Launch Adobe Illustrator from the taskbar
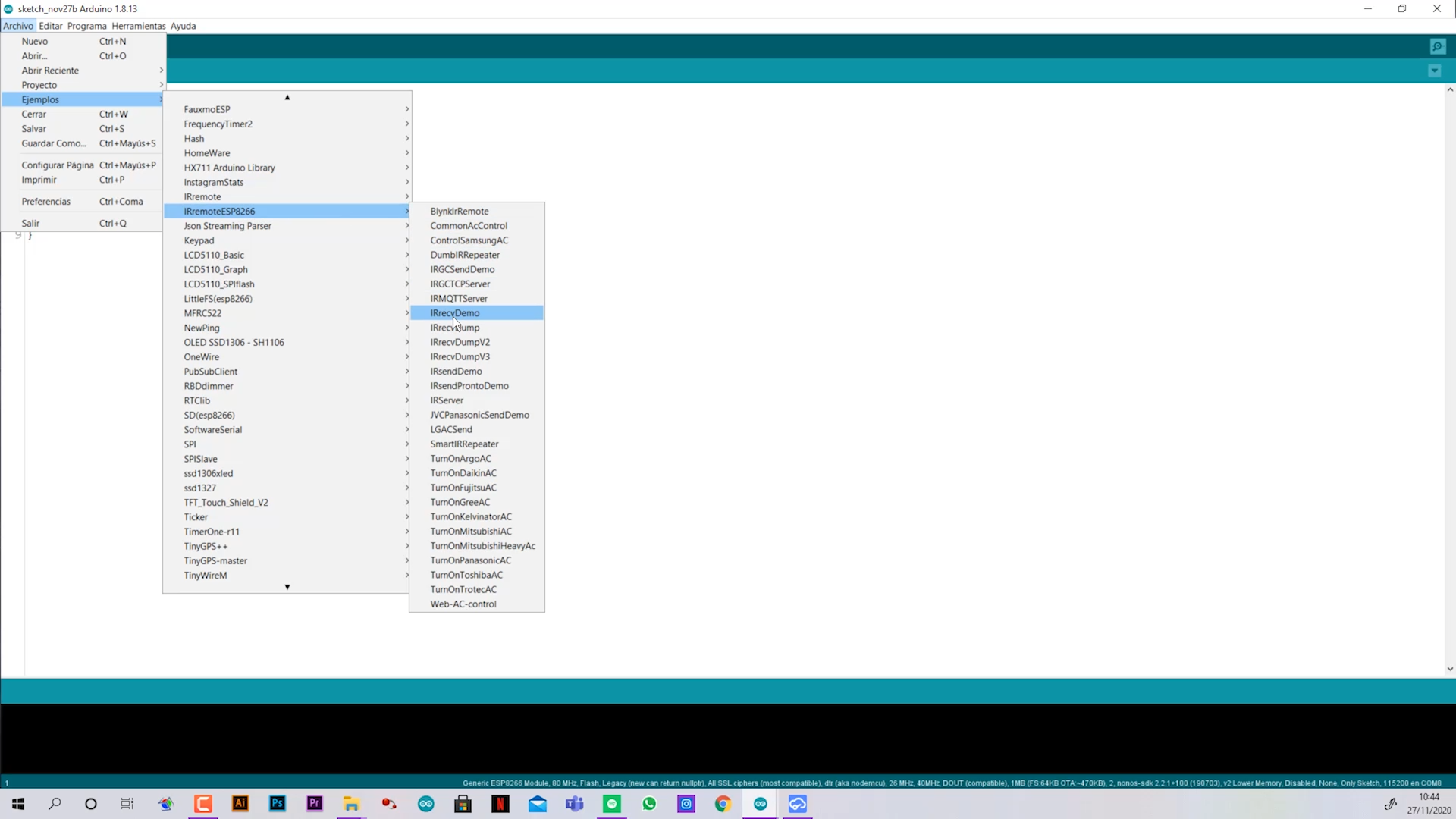1456x819 pixels. tap(240, 804)
